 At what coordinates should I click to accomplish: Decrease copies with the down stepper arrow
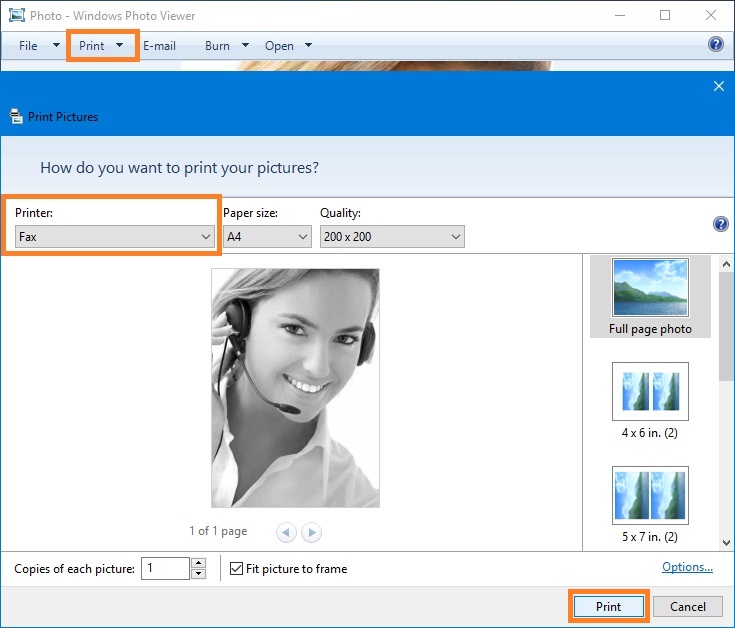pos(199,574)
